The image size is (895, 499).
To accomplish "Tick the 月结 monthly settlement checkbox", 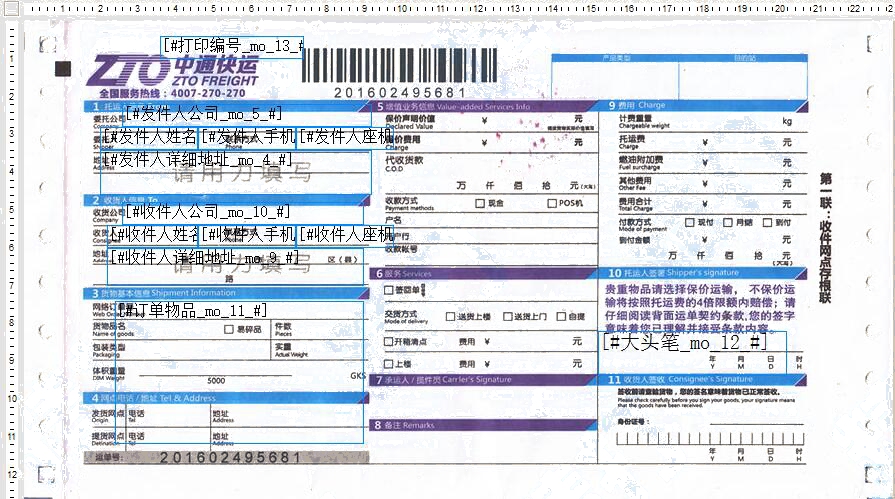I will [x=727, y=222].
